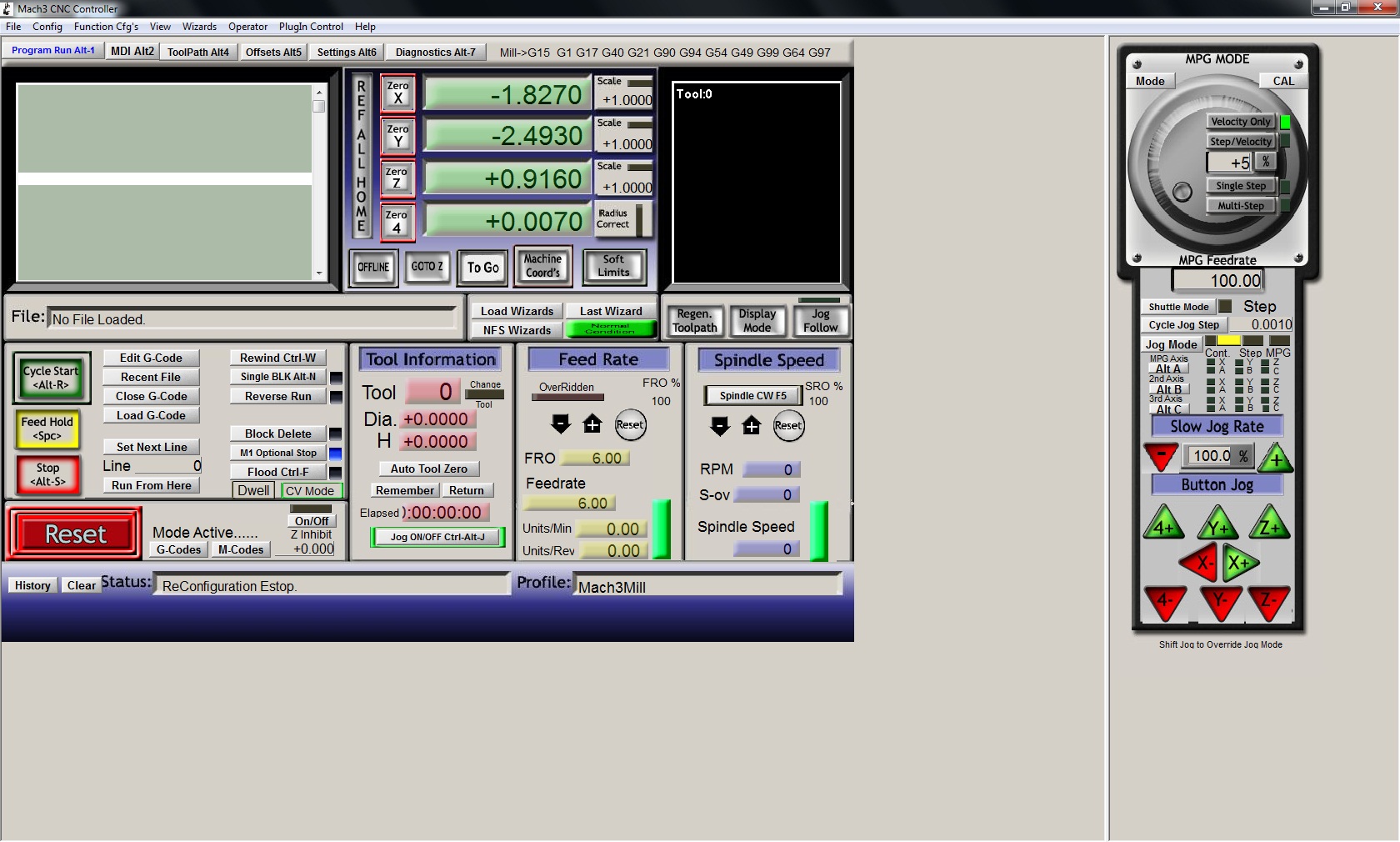Image resolution: width=1400 pixels, height=842 pixels.
Task: Toggle the Block Delete option
Action: (x=278, y=434)
